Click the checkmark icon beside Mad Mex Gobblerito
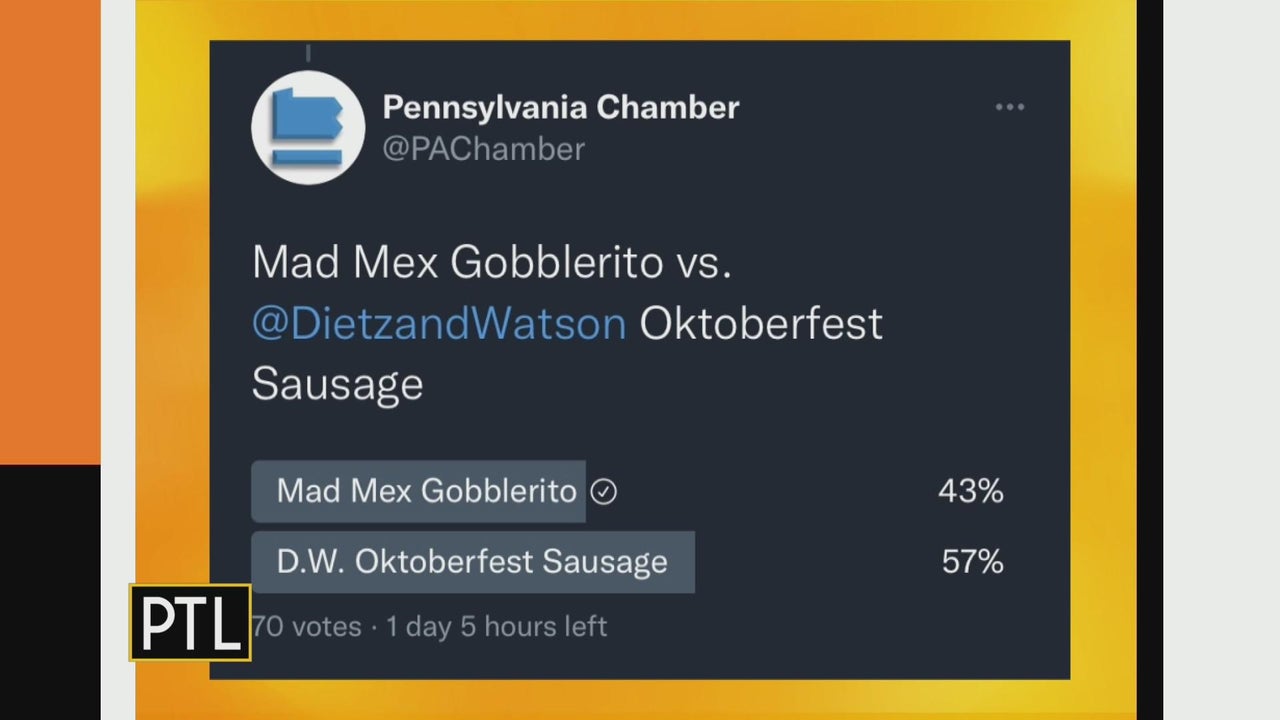The height and width of the screenshot is (720, 1280). tap(603, 491)
